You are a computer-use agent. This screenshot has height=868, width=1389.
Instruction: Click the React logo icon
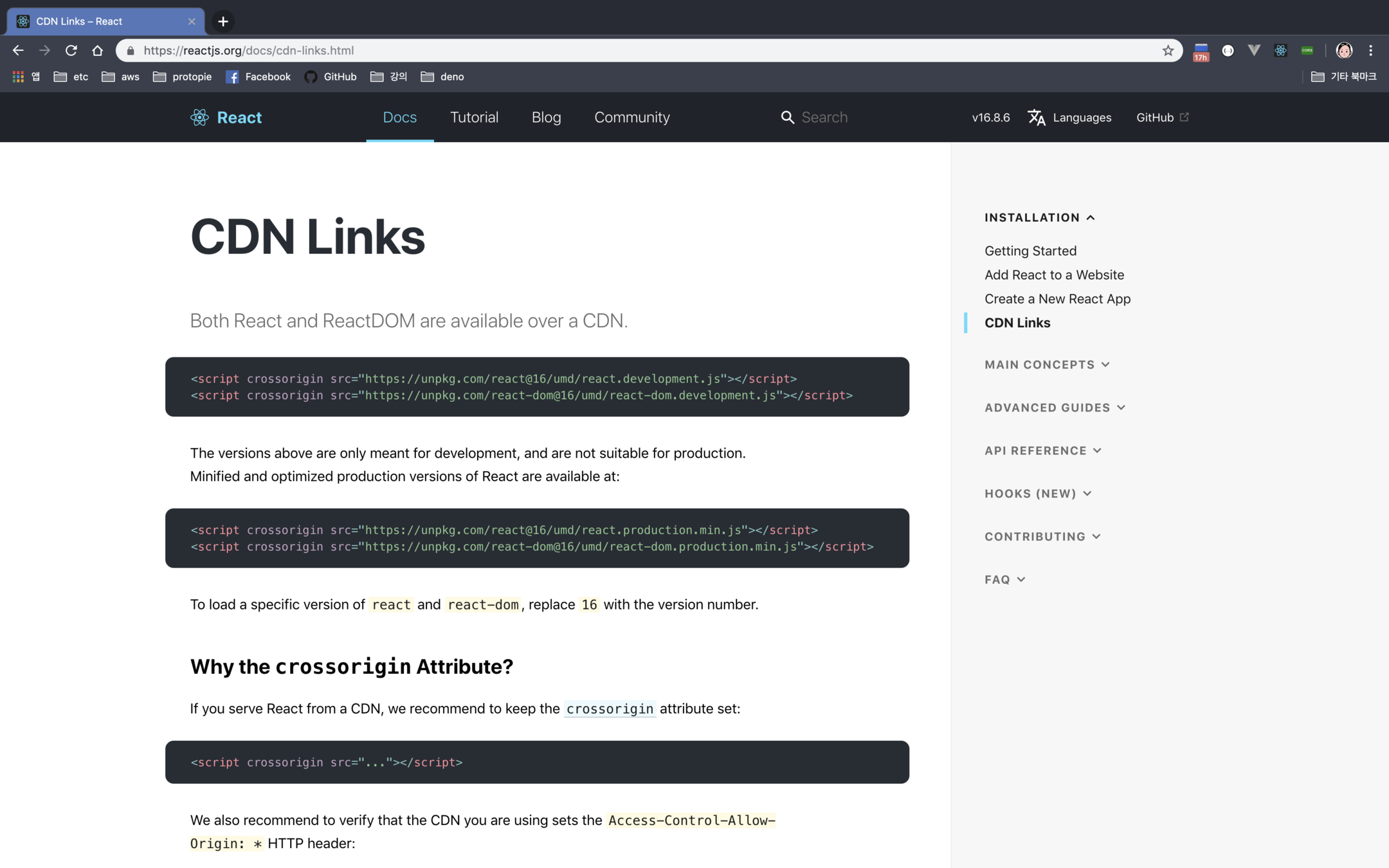[199, 117]
